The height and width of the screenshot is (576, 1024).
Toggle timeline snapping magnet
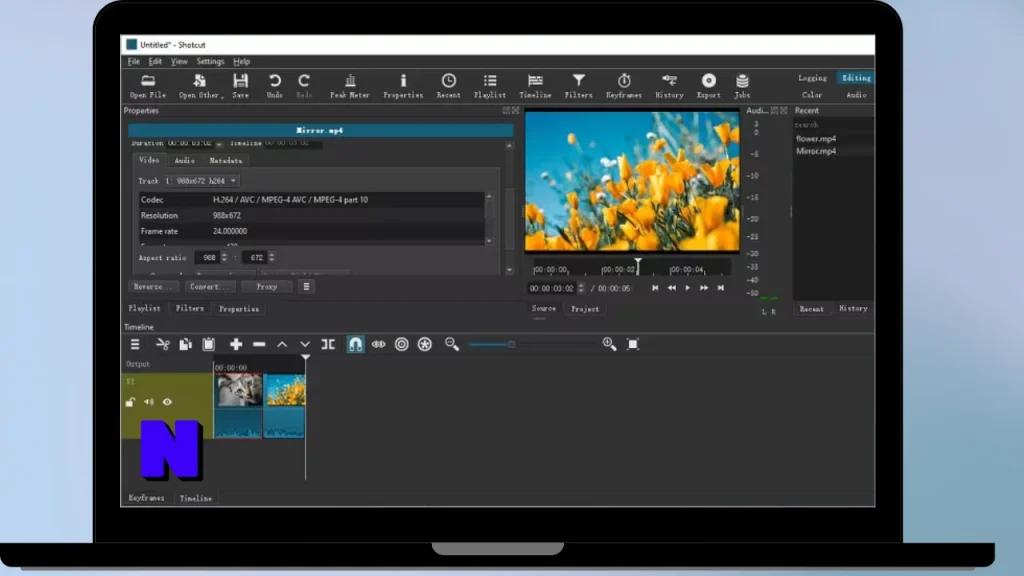coord(355,344)
